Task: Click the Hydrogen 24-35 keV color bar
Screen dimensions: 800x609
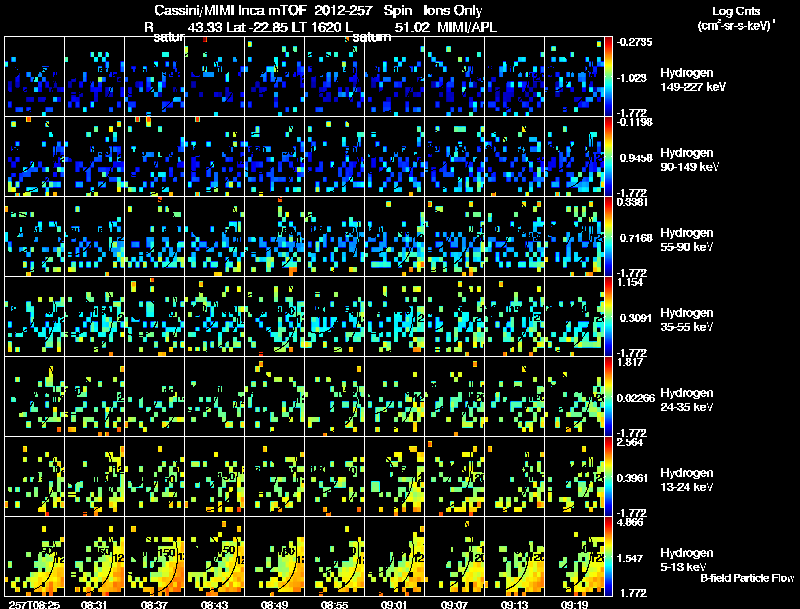Action: coord(608,397)
